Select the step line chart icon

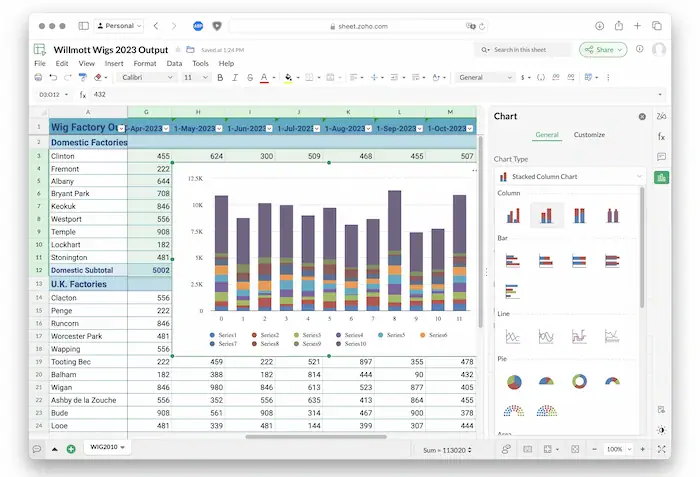point(579,336)
